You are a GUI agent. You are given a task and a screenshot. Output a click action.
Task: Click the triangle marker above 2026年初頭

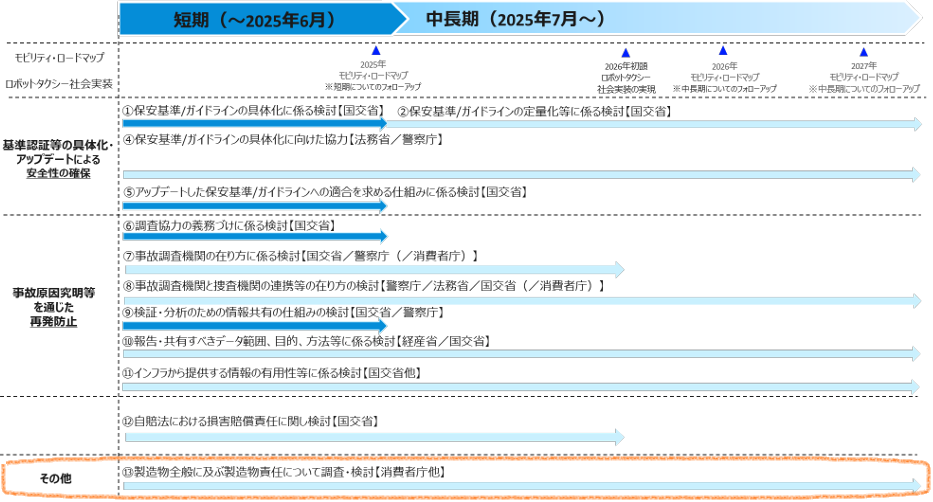tap(625, 53)
